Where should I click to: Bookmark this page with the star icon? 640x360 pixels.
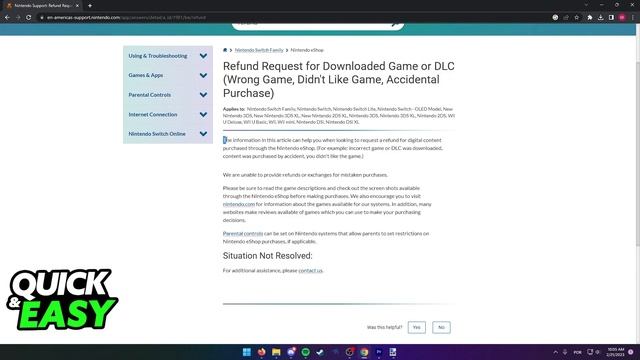576,18
